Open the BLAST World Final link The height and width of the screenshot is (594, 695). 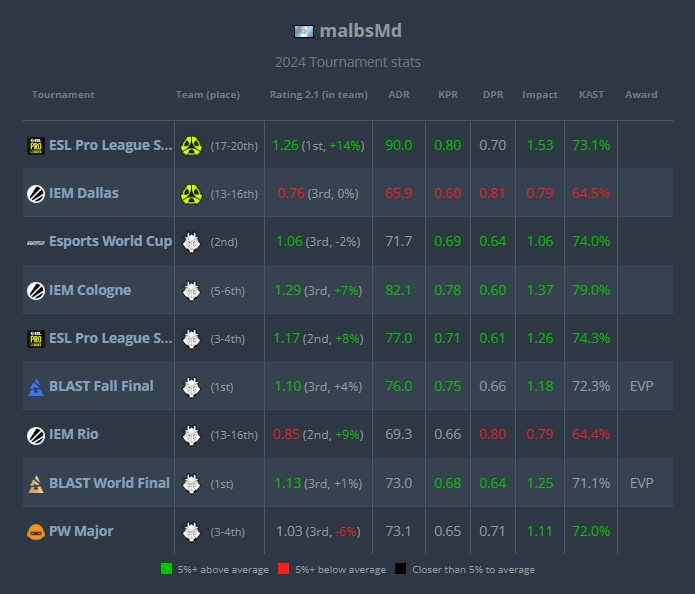(109, 483)
